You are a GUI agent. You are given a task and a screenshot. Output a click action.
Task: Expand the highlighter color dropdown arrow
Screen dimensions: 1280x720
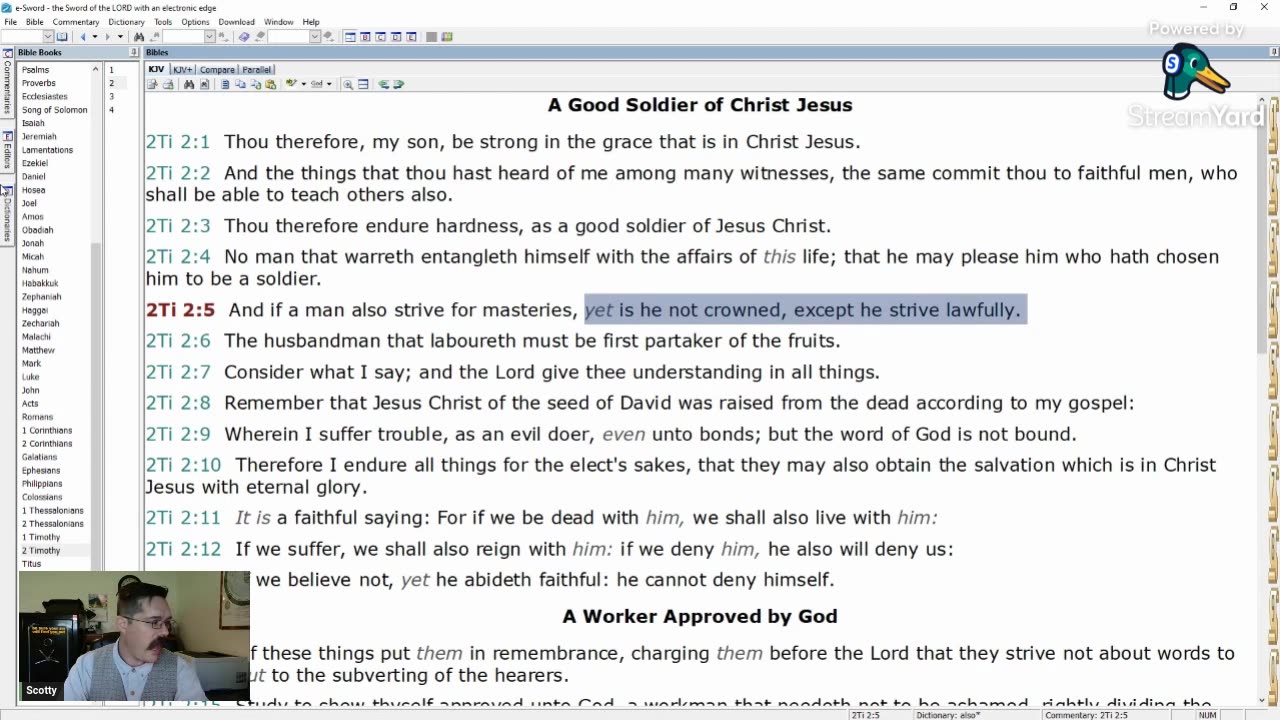(304, 84)
